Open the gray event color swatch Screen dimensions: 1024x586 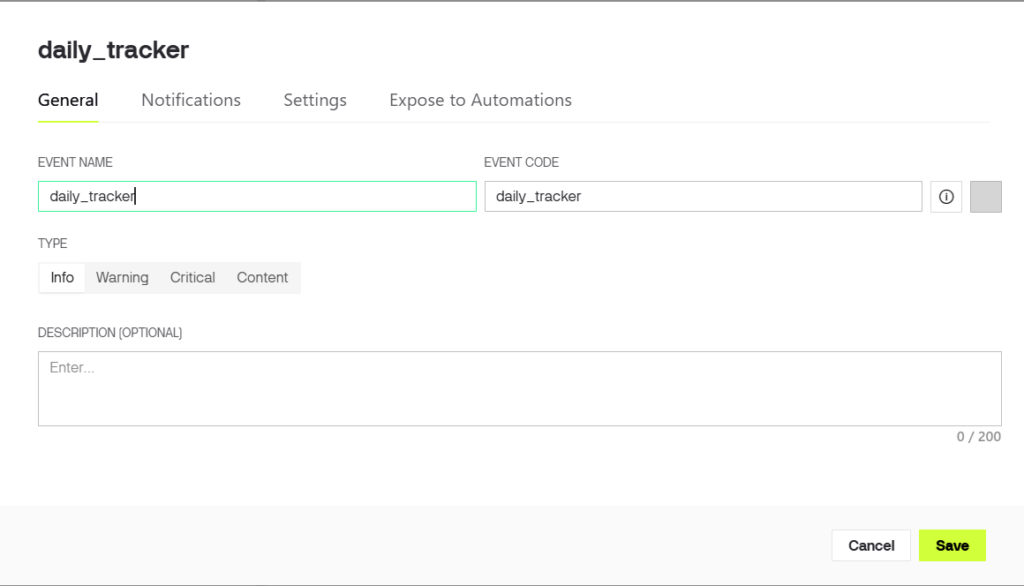985,197
